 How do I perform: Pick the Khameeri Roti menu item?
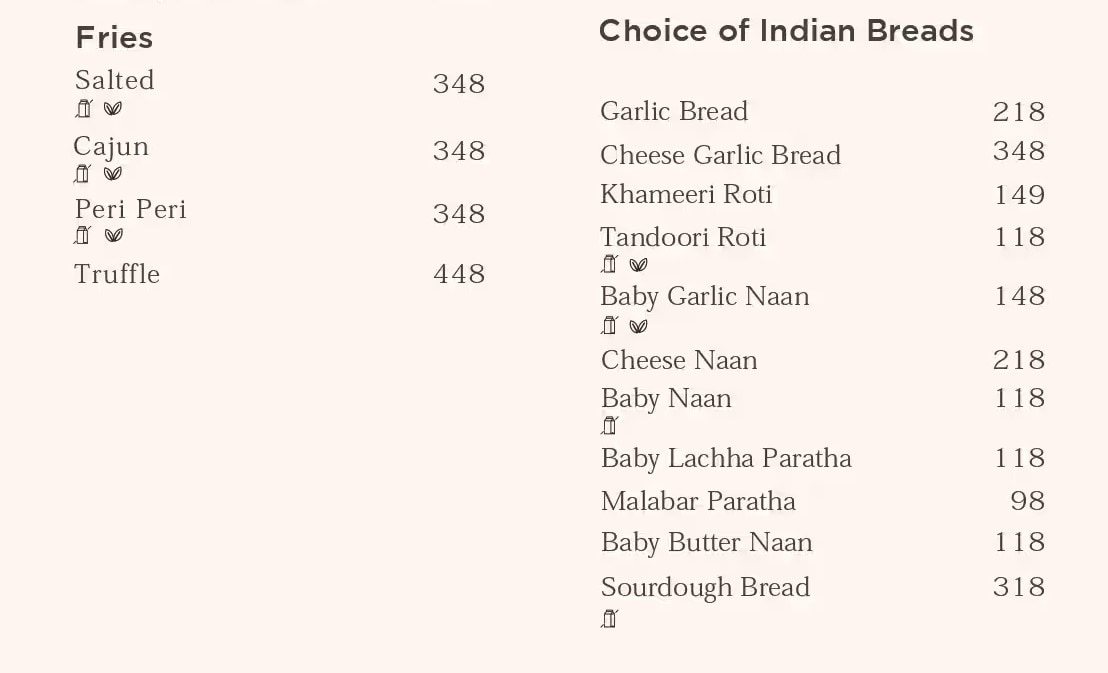tap(686, 194)
